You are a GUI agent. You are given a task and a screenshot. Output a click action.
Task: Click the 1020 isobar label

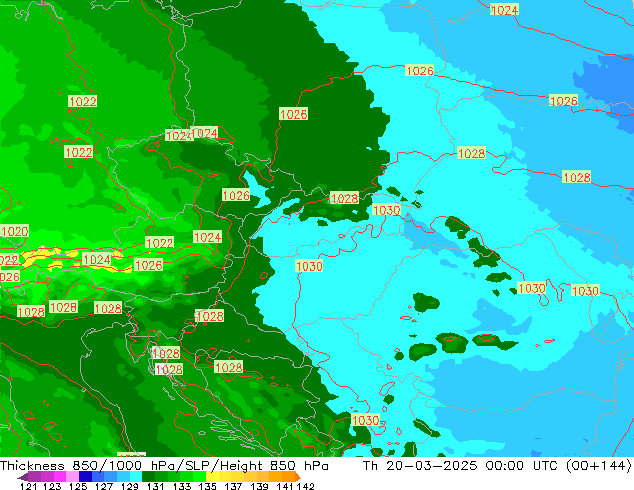15,232
